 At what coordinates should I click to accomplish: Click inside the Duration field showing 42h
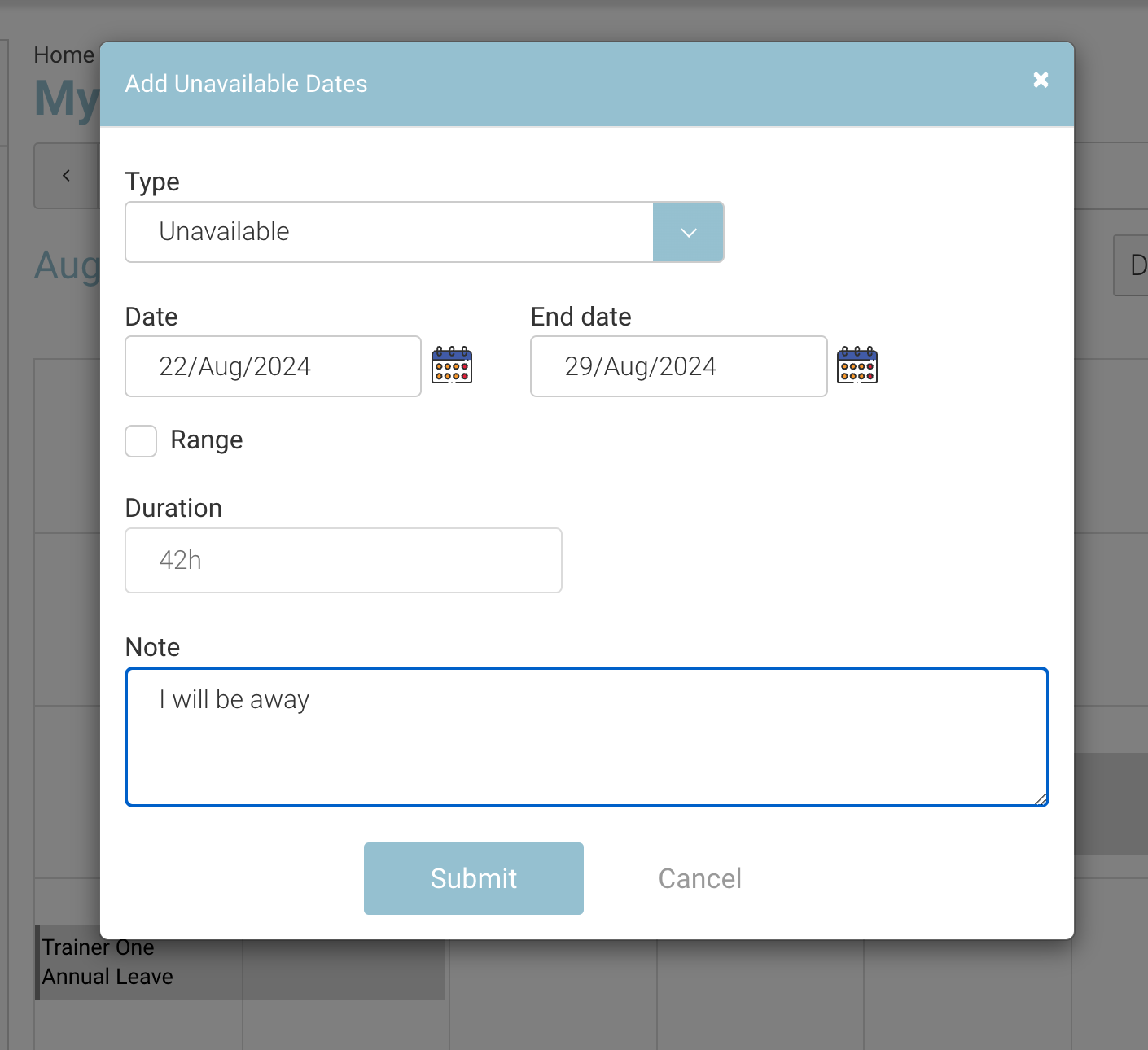[343, 560]
